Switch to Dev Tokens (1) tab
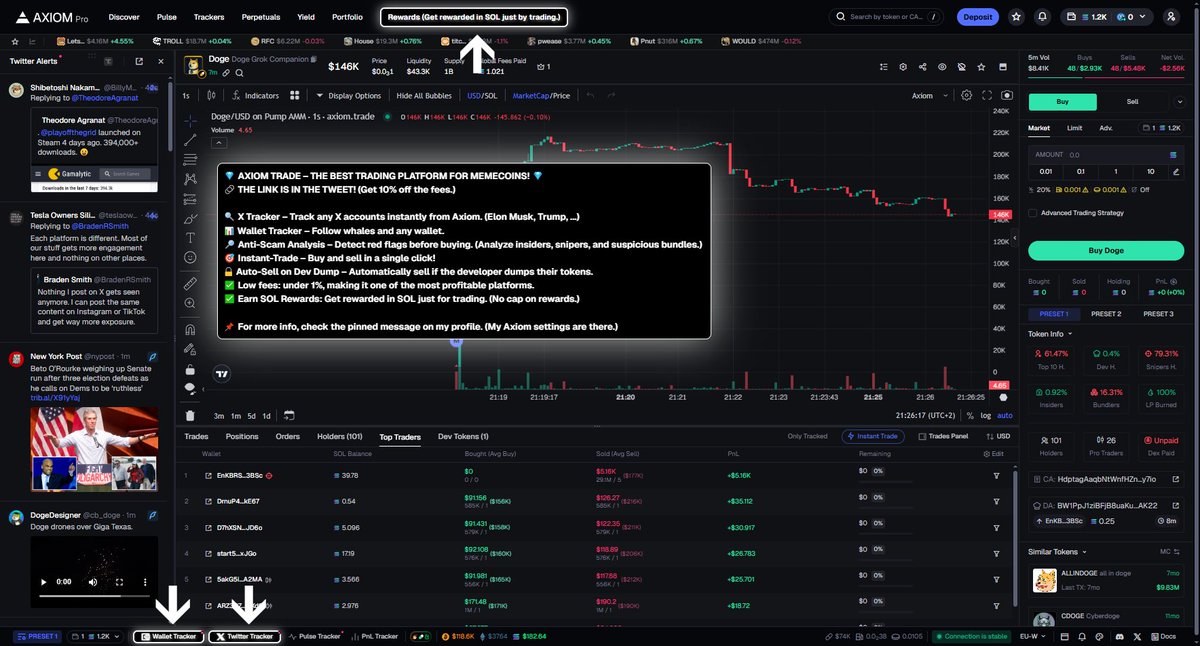Viewport: 1200px width, 646px height. (463, 436)
